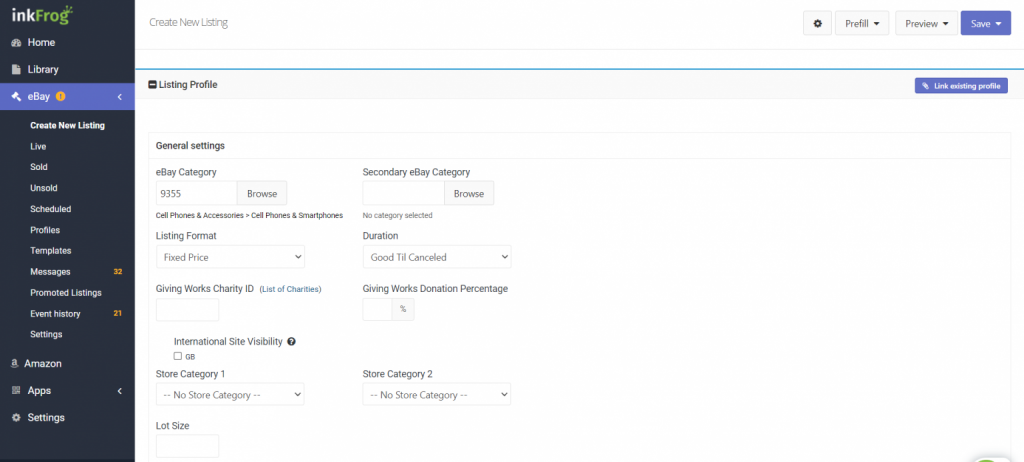The width and height of the screenshot is (1024, 462).
Task: Expand the Apps sidebar menu chevron
Action: (120, 391)
